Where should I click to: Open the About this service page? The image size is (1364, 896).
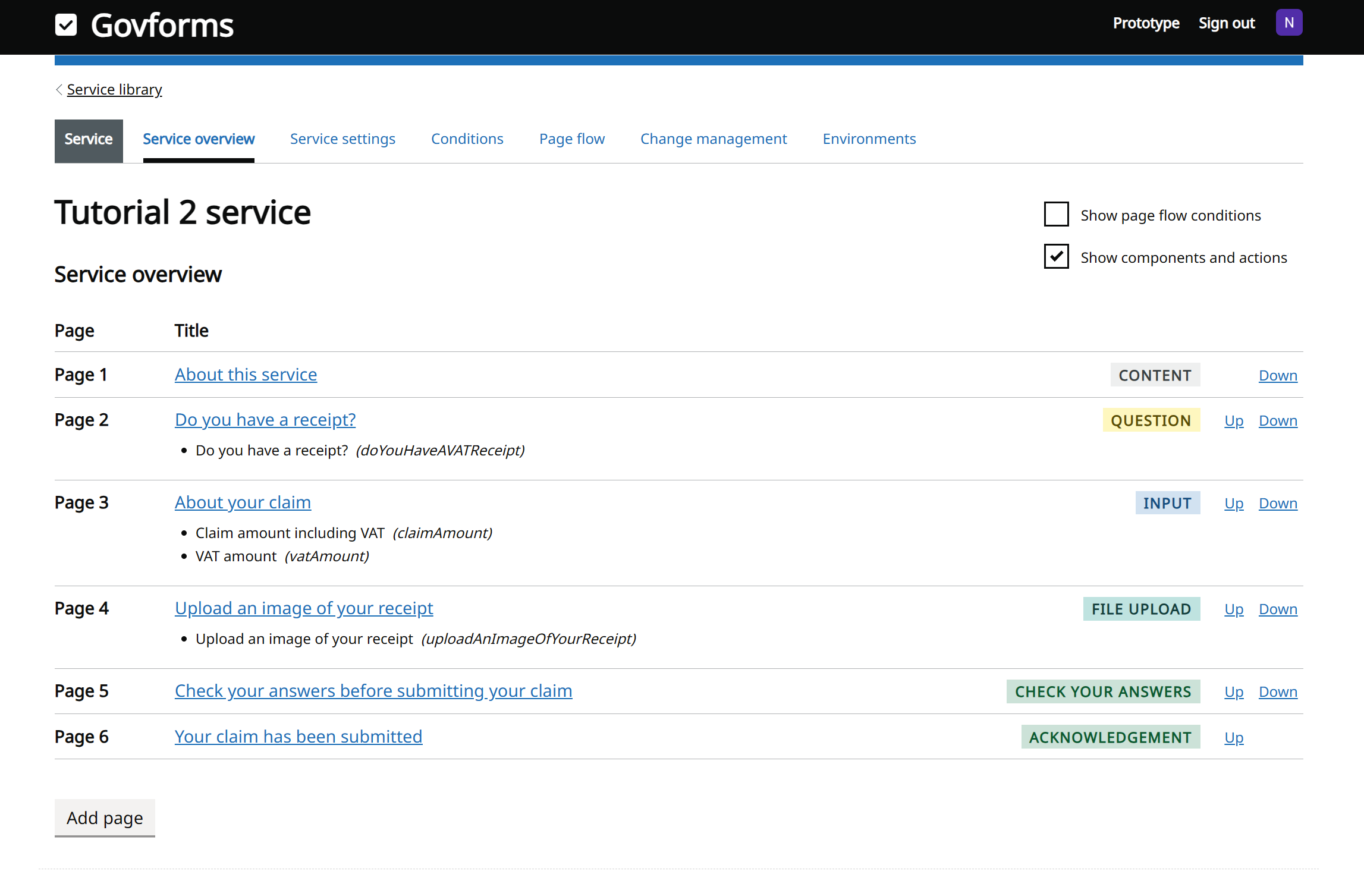(246, 375)
